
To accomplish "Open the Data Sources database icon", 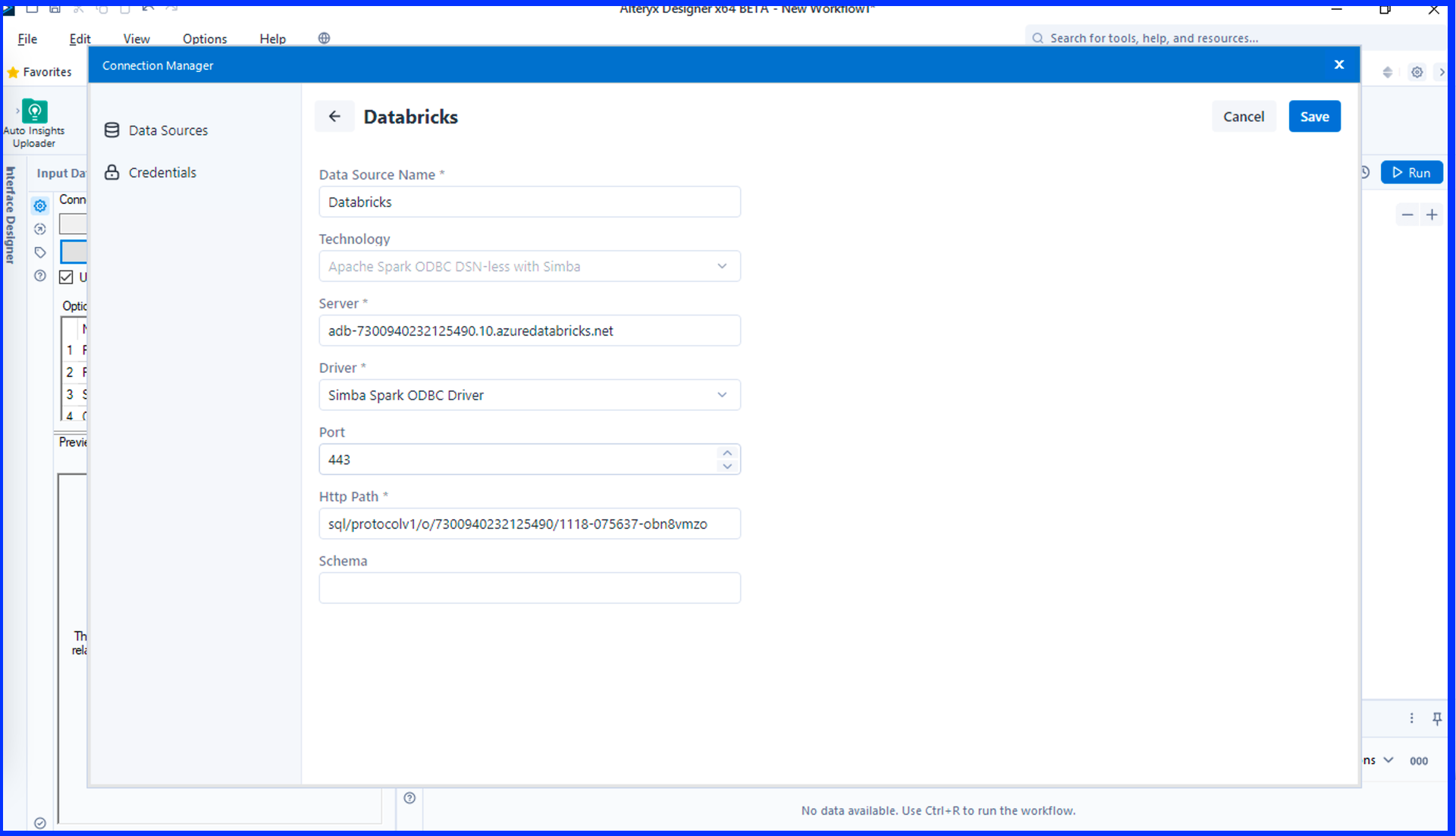I will click(x=111, y=130).
